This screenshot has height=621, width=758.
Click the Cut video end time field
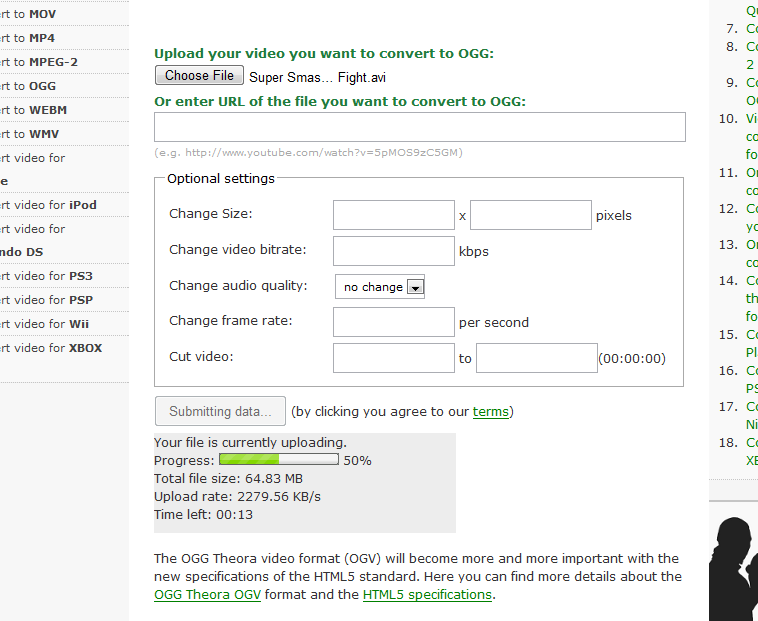coord(536,357)
